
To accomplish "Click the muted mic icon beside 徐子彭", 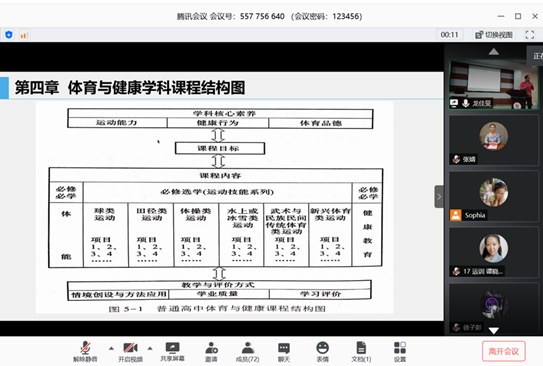I will point(456,327).
